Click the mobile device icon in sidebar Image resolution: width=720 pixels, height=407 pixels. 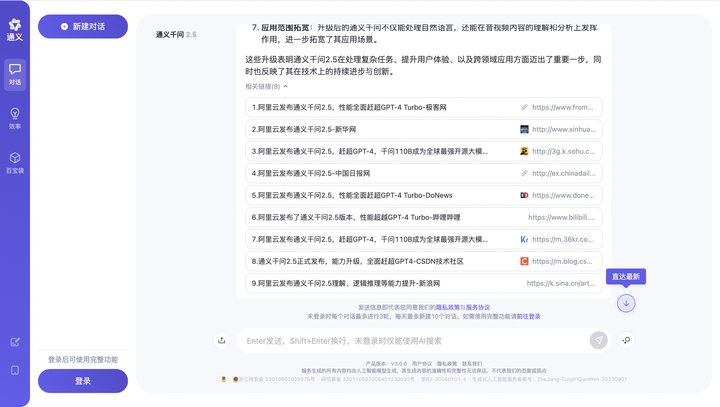[x=15, y=370]
